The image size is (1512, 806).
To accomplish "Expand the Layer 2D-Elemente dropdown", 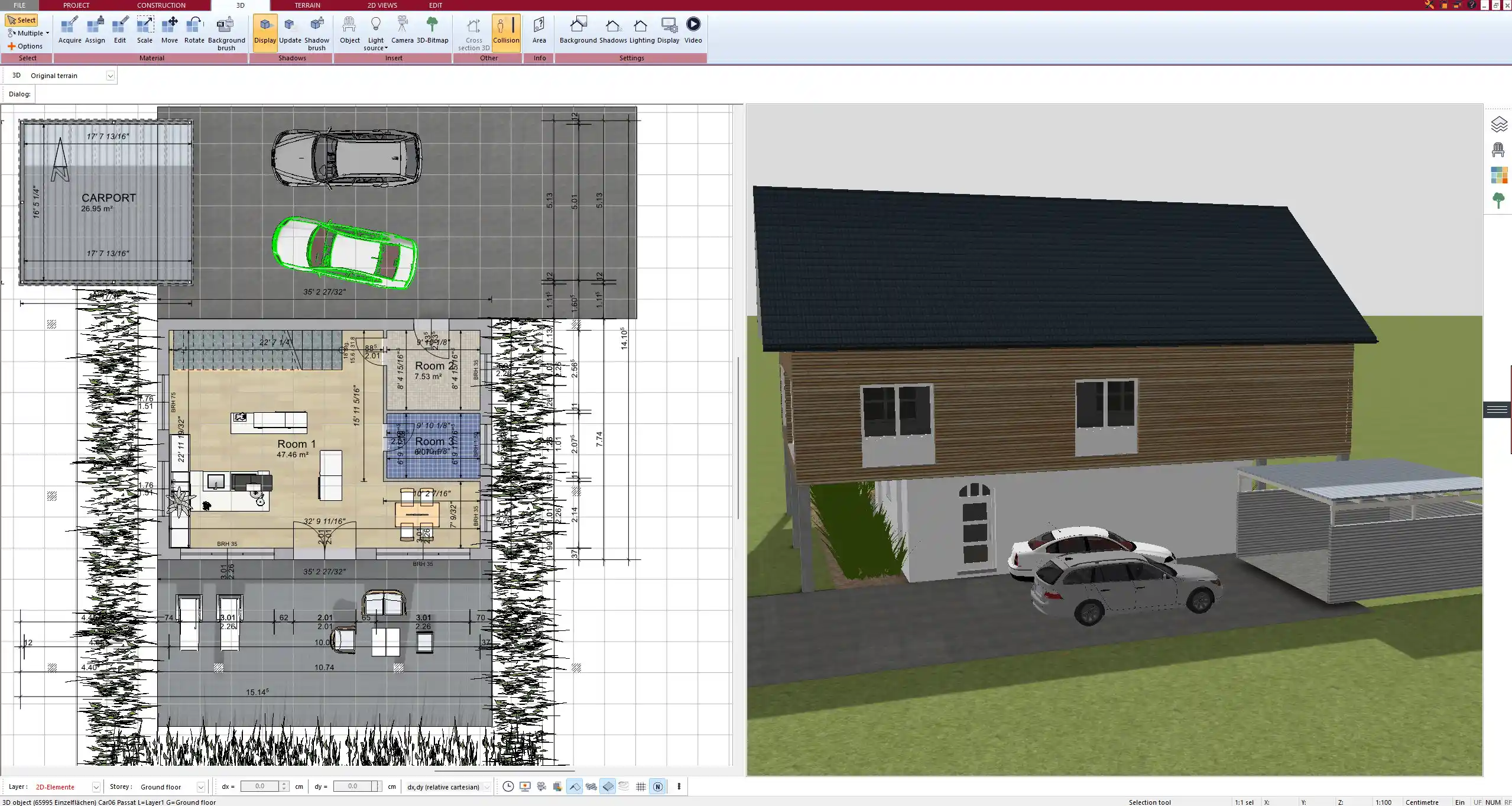I will coord(96,787).
